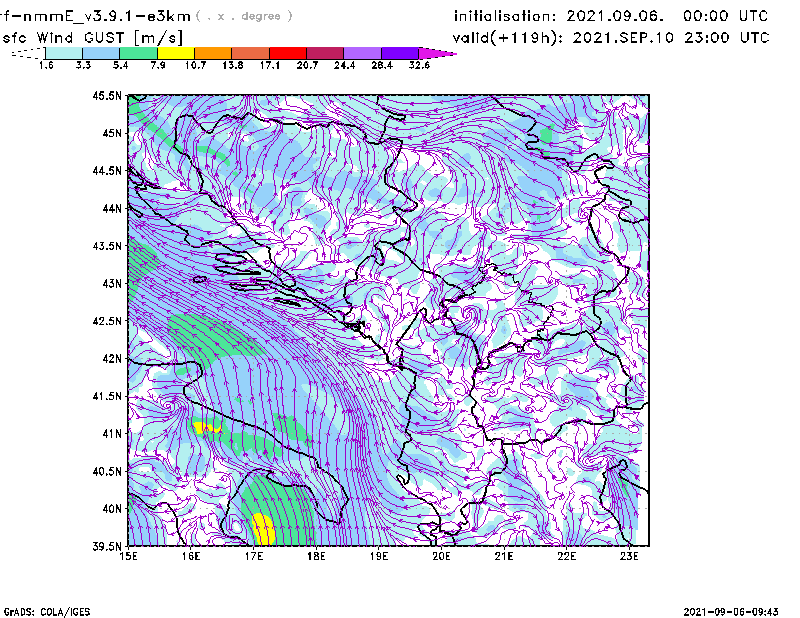The image size is (800, 618).
Task: Click the "19E" longitude label
Action: [x=379, y=556]
